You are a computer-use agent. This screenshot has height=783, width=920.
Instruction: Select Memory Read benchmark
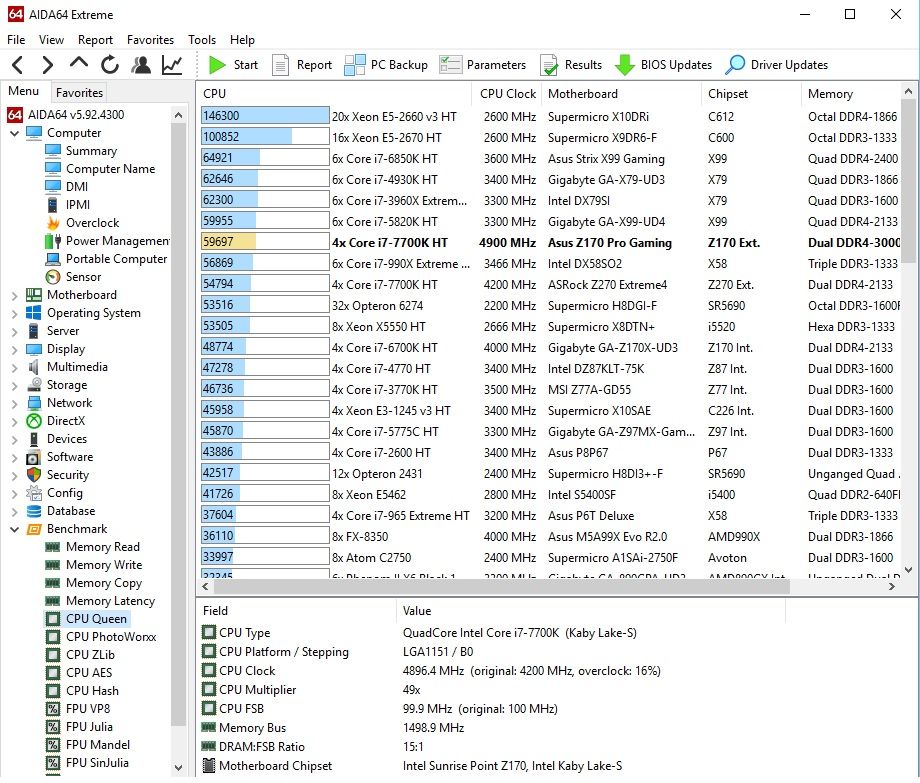103,547
